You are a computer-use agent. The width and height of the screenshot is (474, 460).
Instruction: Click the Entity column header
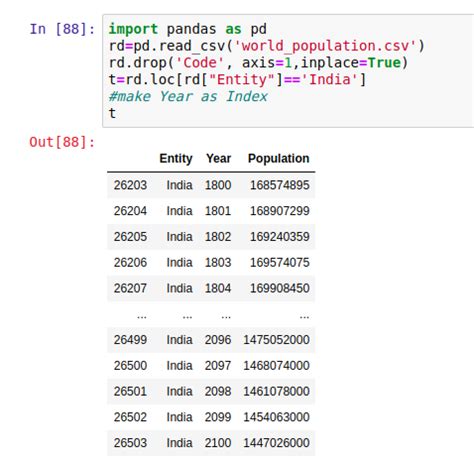coord(176,158)
